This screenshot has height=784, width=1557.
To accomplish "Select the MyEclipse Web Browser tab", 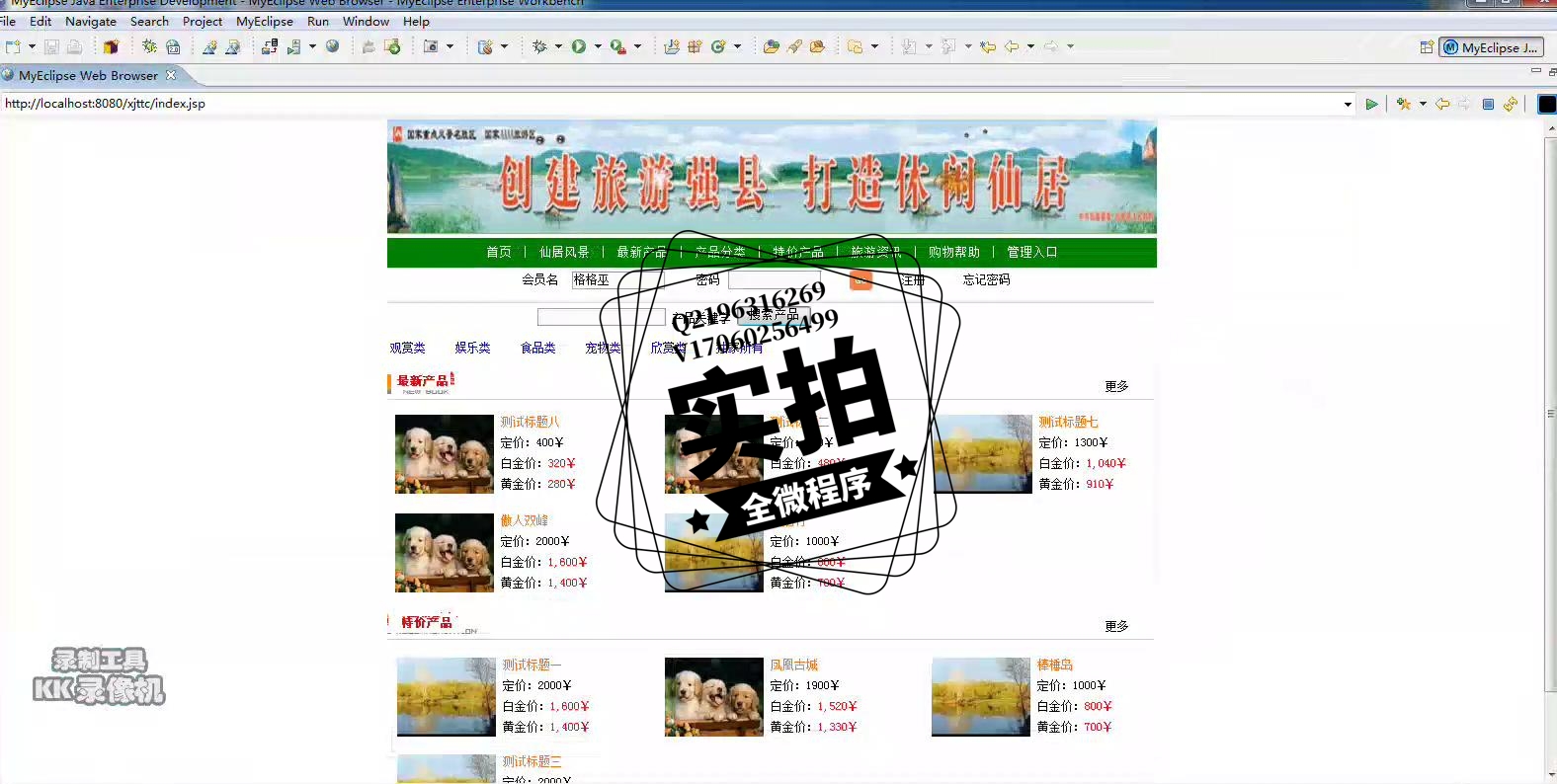I will (x=88, y=75).
